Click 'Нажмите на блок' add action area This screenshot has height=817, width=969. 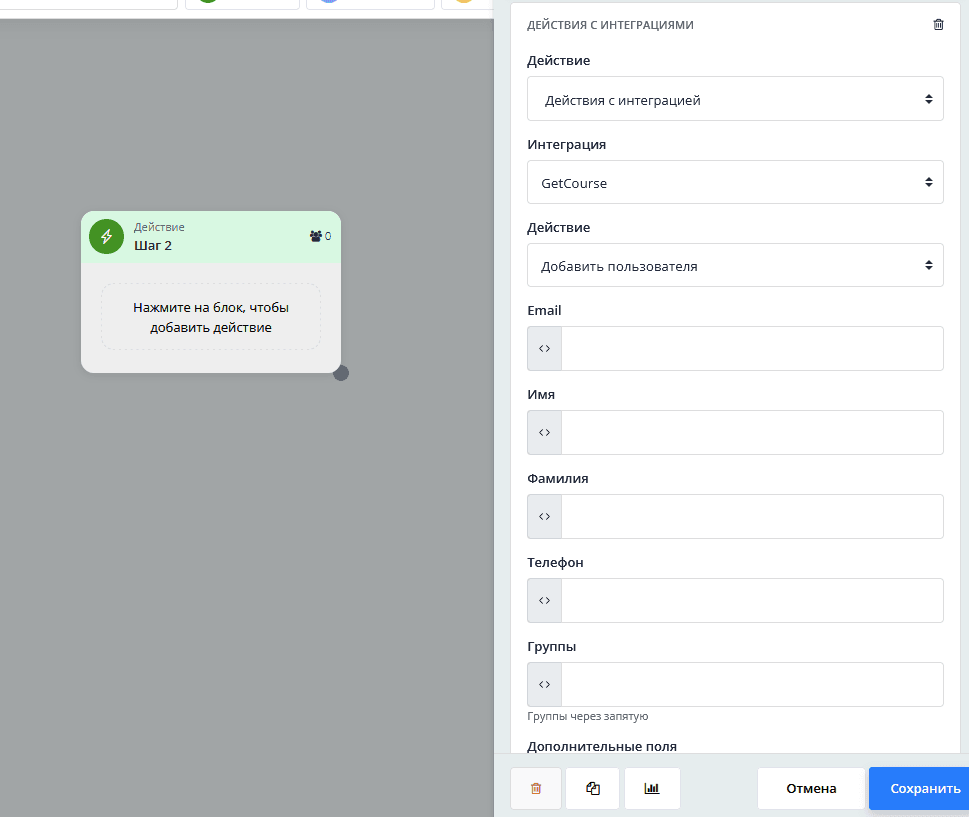click(211, 317)
